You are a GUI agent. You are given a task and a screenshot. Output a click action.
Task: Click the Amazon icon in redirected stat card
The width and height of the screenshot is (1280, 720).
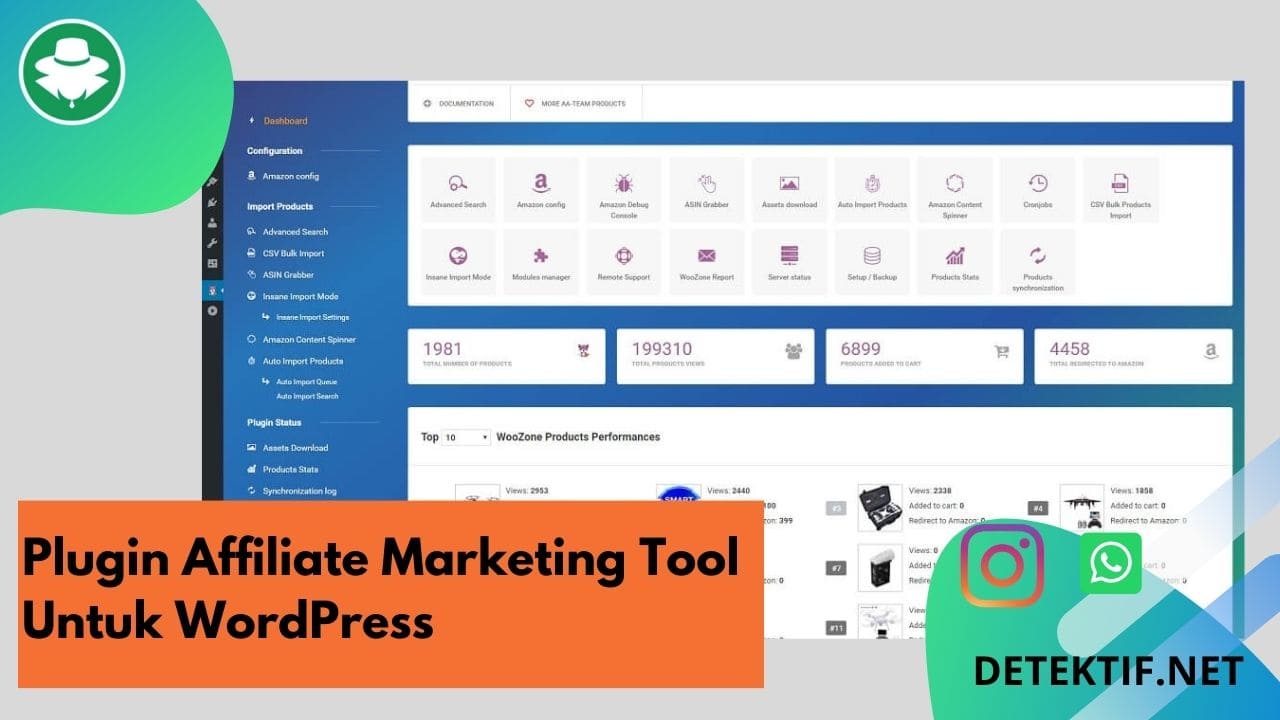(1211, 351)
